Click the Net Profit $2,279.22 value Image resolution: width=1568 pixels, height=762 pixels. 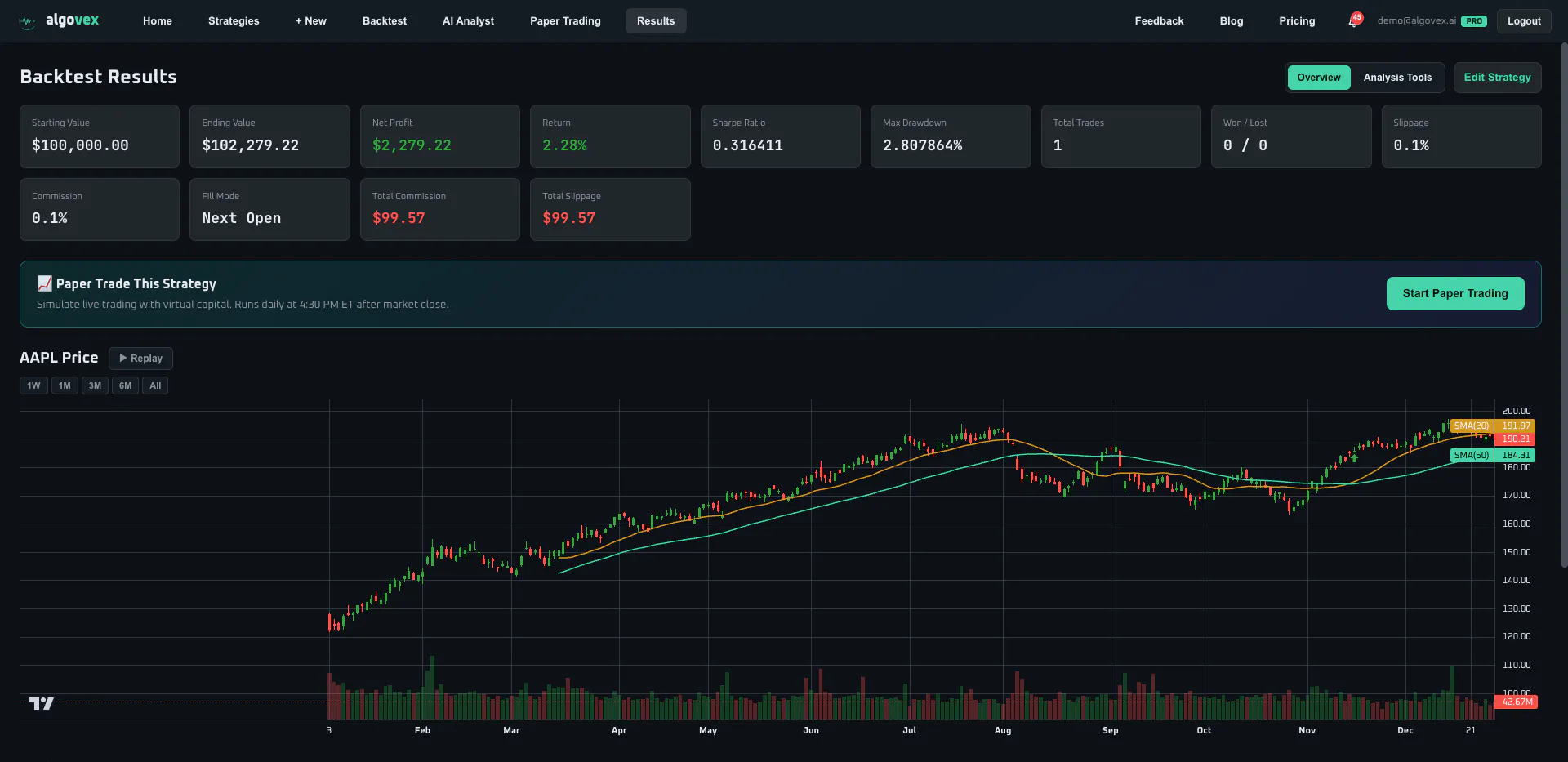pyautogui.click(x=412, y=145)
